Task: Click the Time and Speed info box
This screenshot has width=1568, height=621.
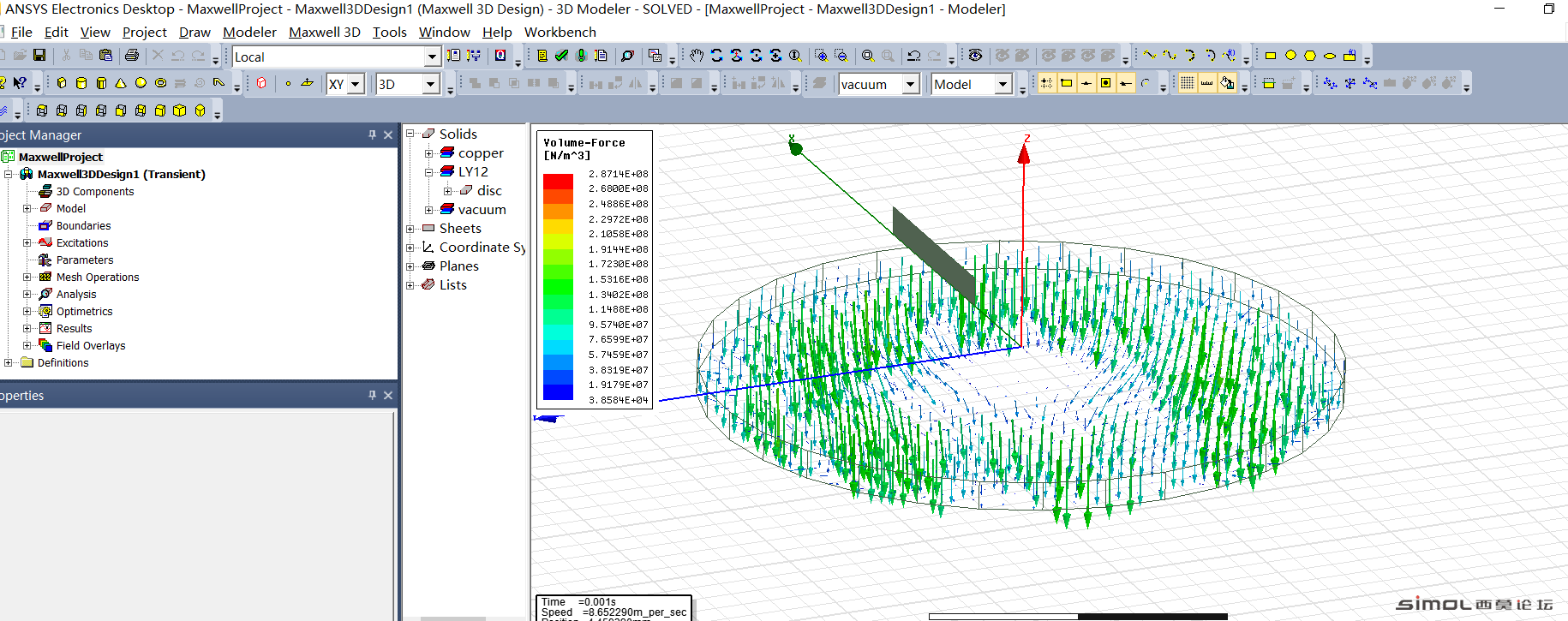Action: tap(613, 607)
